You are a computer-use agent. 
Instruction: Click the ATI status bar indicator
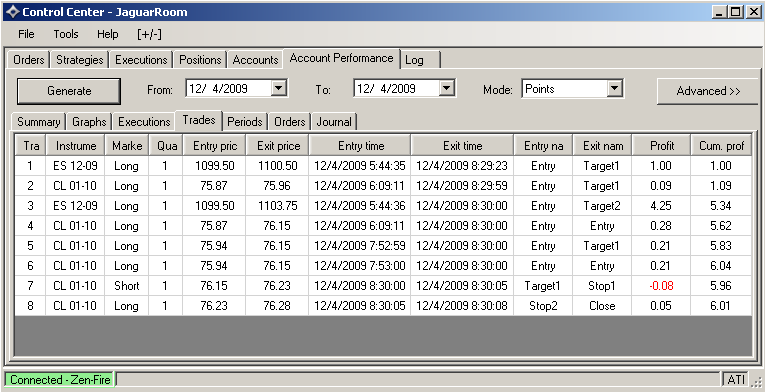(735, 379)
